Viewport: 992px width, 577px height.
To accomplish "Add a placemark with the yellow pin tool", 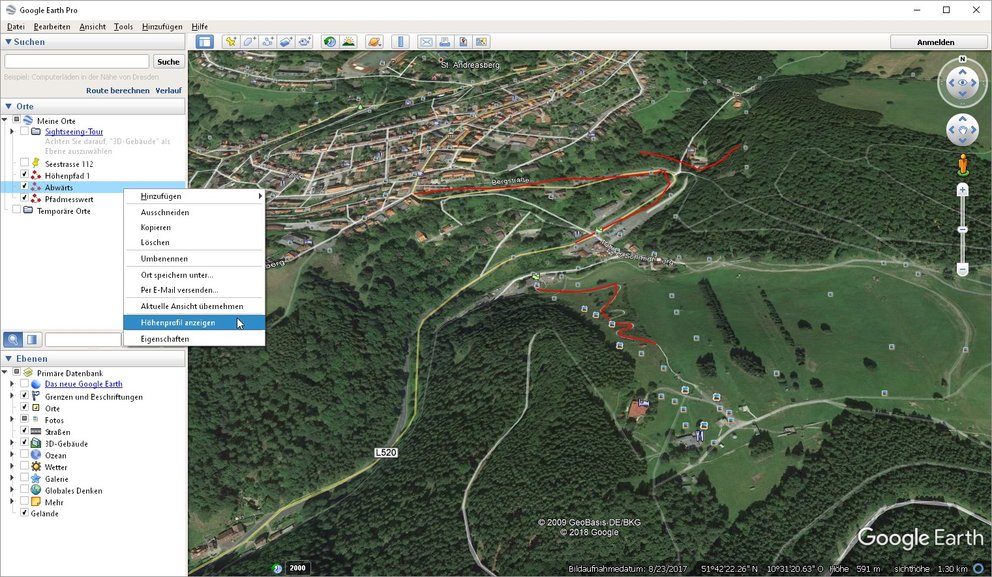I will click(231, 42).
